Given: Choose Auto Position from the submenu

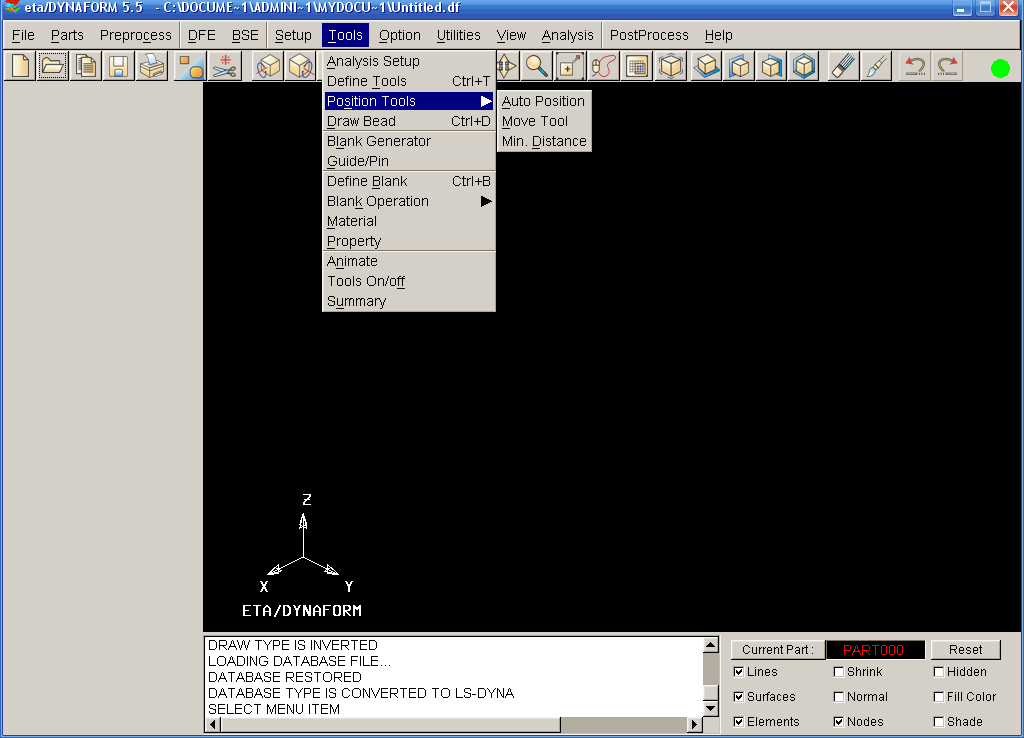Looking at the screenshot, I should pos(544,101).
